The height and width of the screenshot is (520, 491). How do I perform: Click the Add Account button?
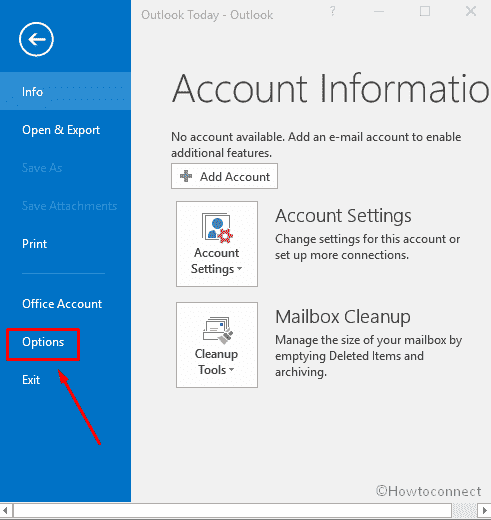point(224,176)
